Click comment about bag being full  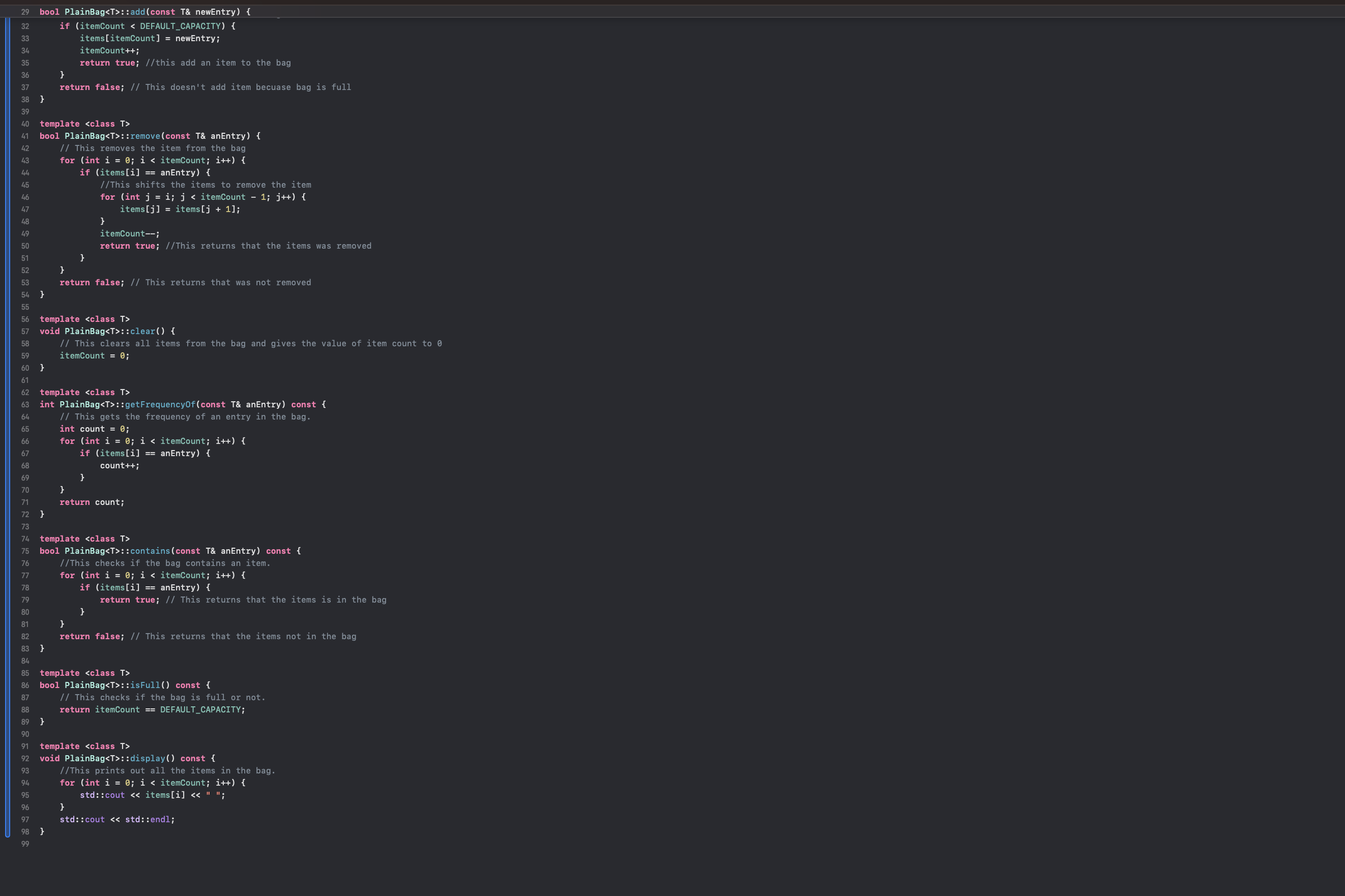click(x=241, y=87)
